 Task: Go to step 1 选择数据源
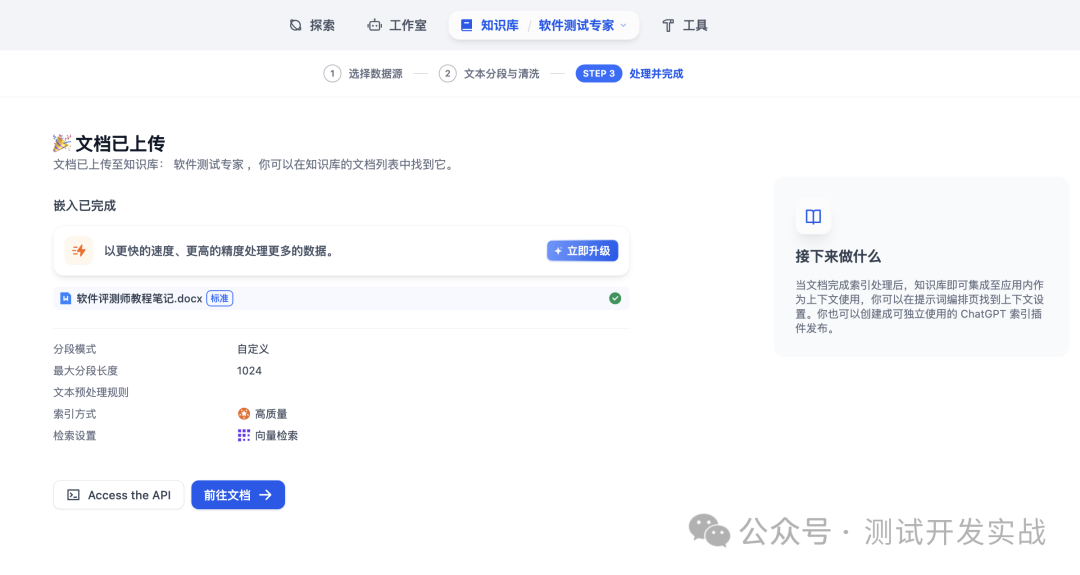(x=363, y=74)
